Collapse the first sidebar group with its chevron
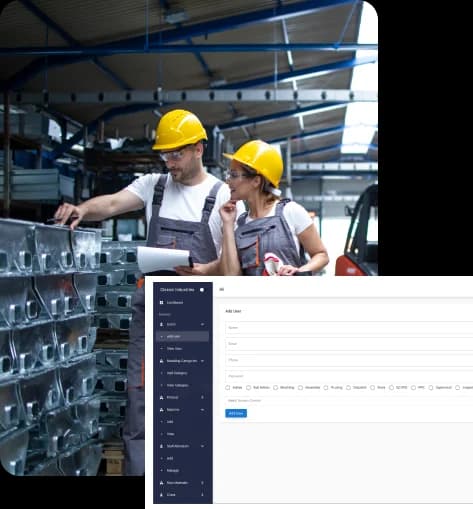This screenshot has width=473, height=509. (x=202, y=324)
